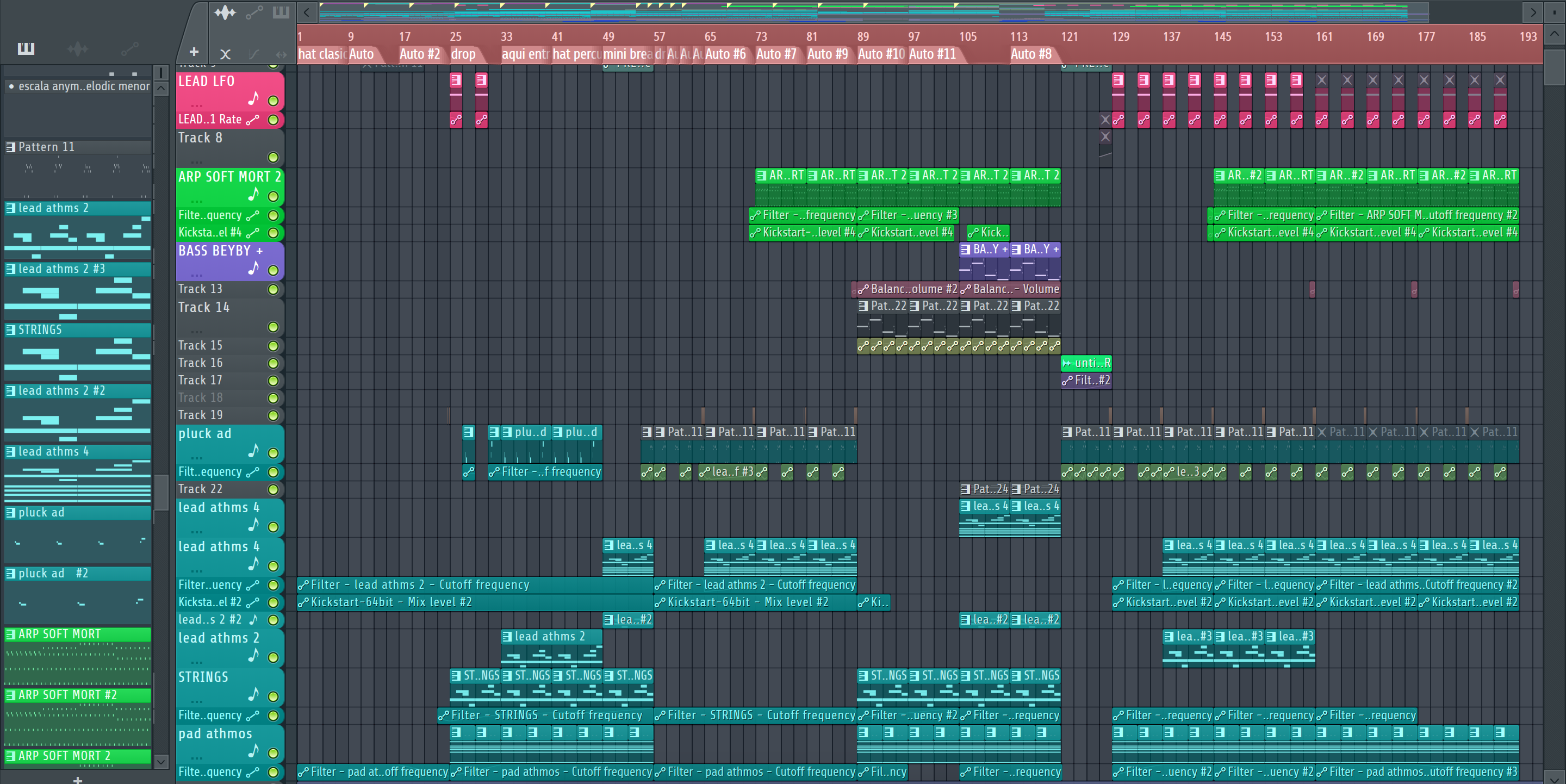Click the picker panel scrollbar thumb
The height and width of the screenshot is (784, 1566).
(x=160, y=493)
